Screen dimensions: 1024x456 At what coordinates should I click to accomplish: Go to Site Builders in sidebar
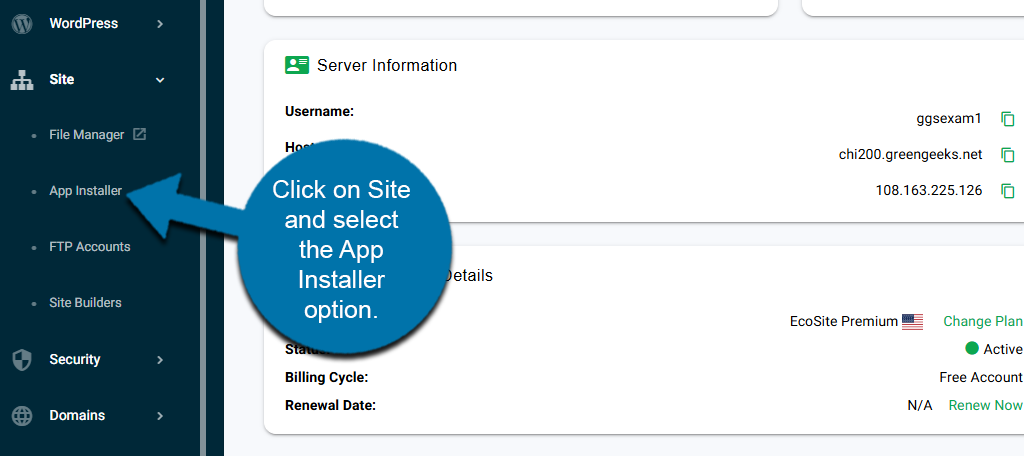coord(85,303)
